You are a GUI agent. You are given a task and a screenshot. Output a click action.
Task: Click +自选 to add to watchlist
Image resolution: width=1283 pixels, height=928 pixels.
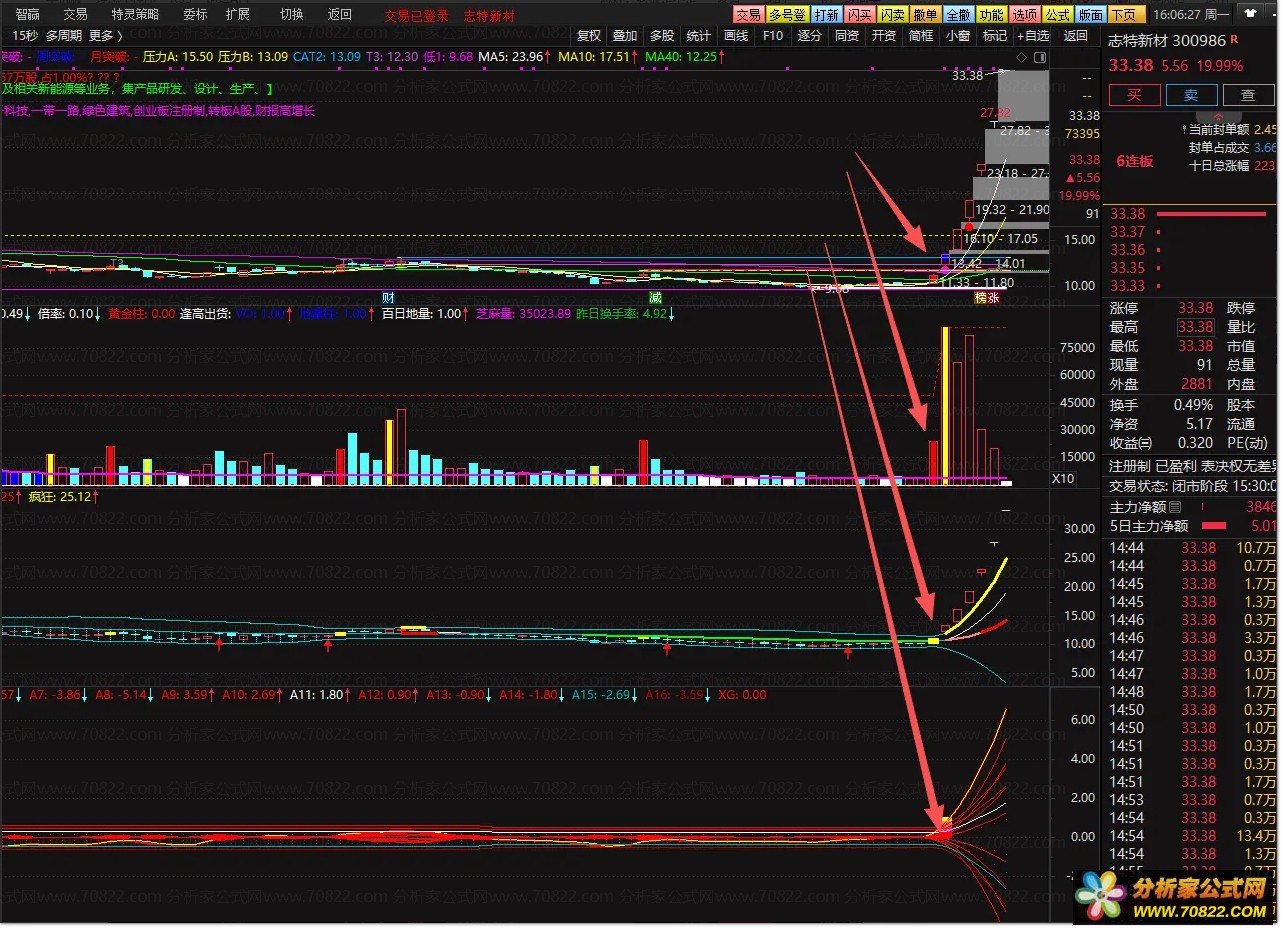(x=1033, y=36)
